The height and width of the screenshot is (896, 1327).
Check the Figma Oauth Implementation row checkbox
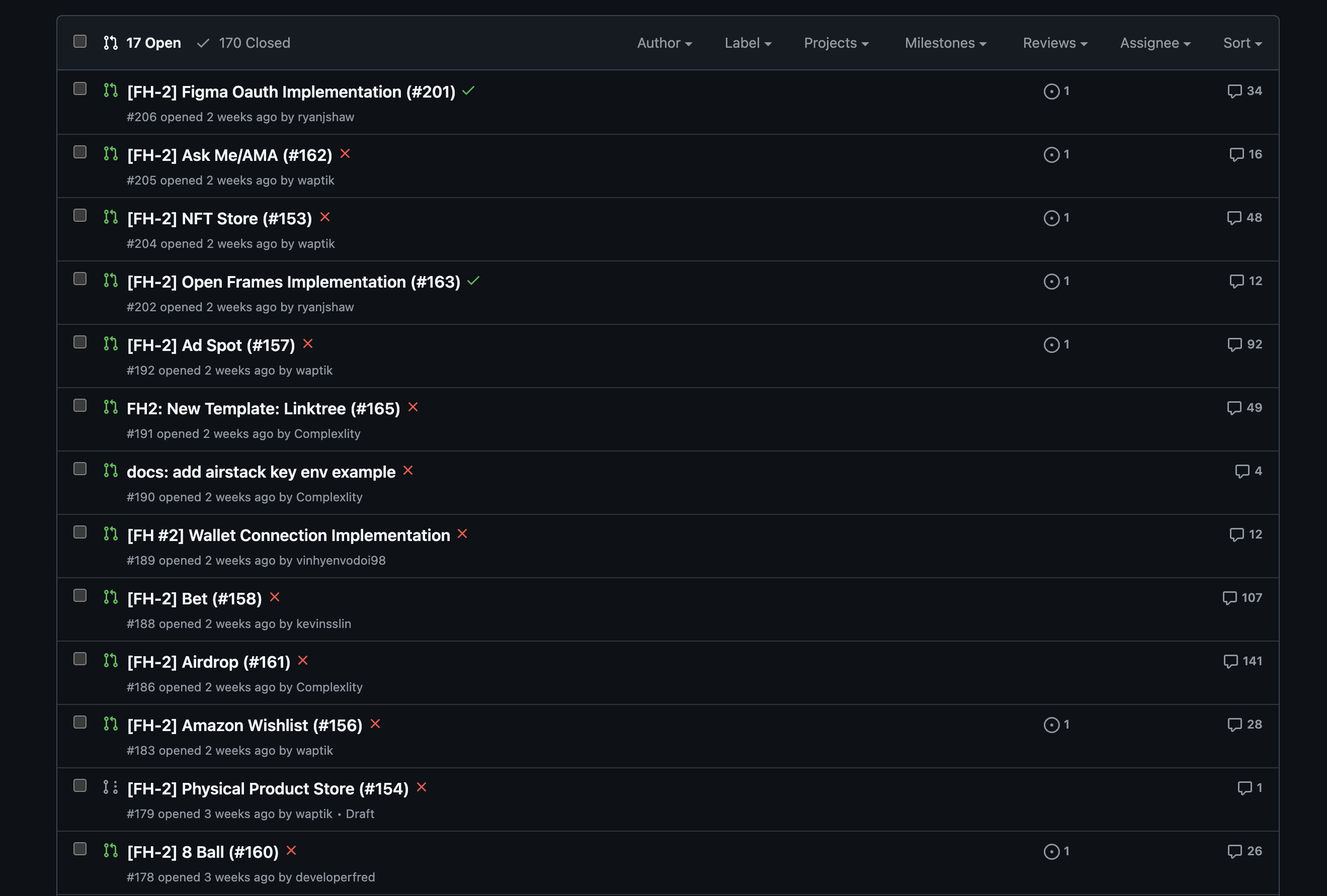[80, 88]
